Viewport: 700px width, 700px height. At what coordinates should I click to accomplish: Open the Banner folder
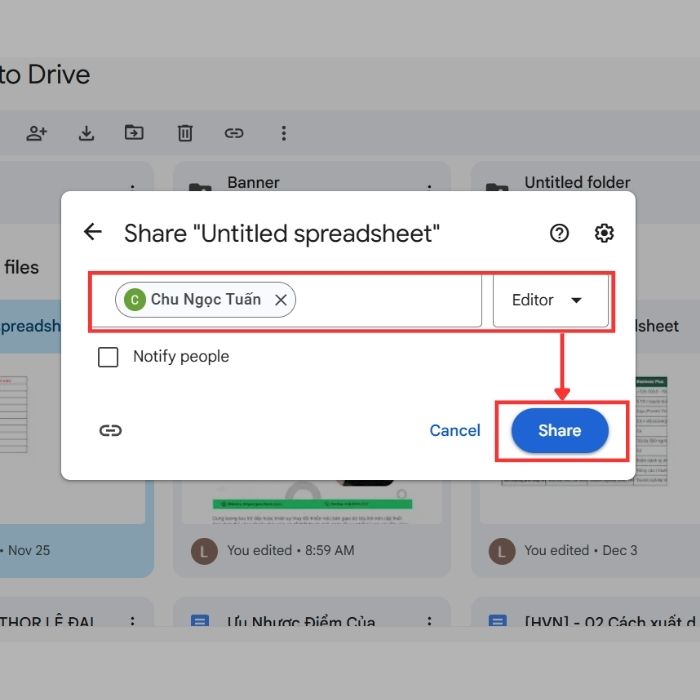[253, 182]
